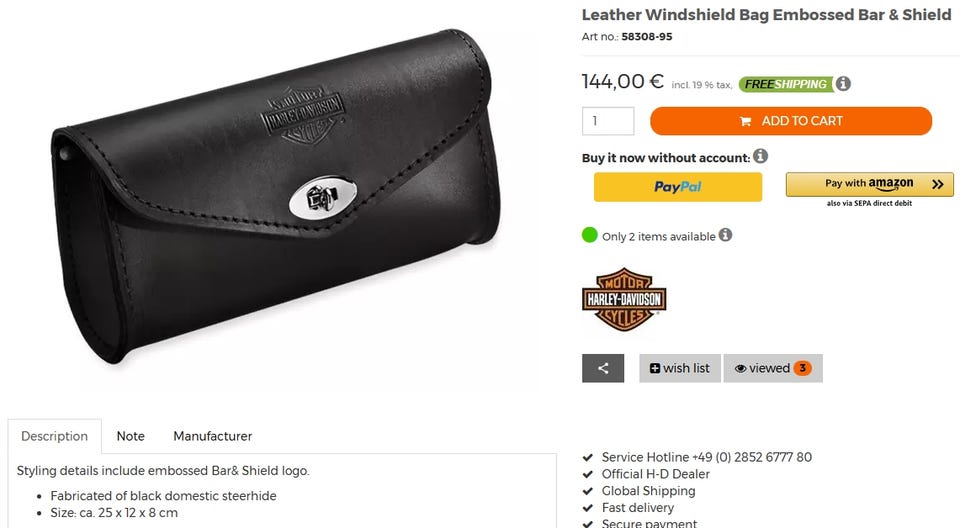Click the share icon button
Image resolution: width=960 pixels, height=528 pixels.
pos(602,368)
